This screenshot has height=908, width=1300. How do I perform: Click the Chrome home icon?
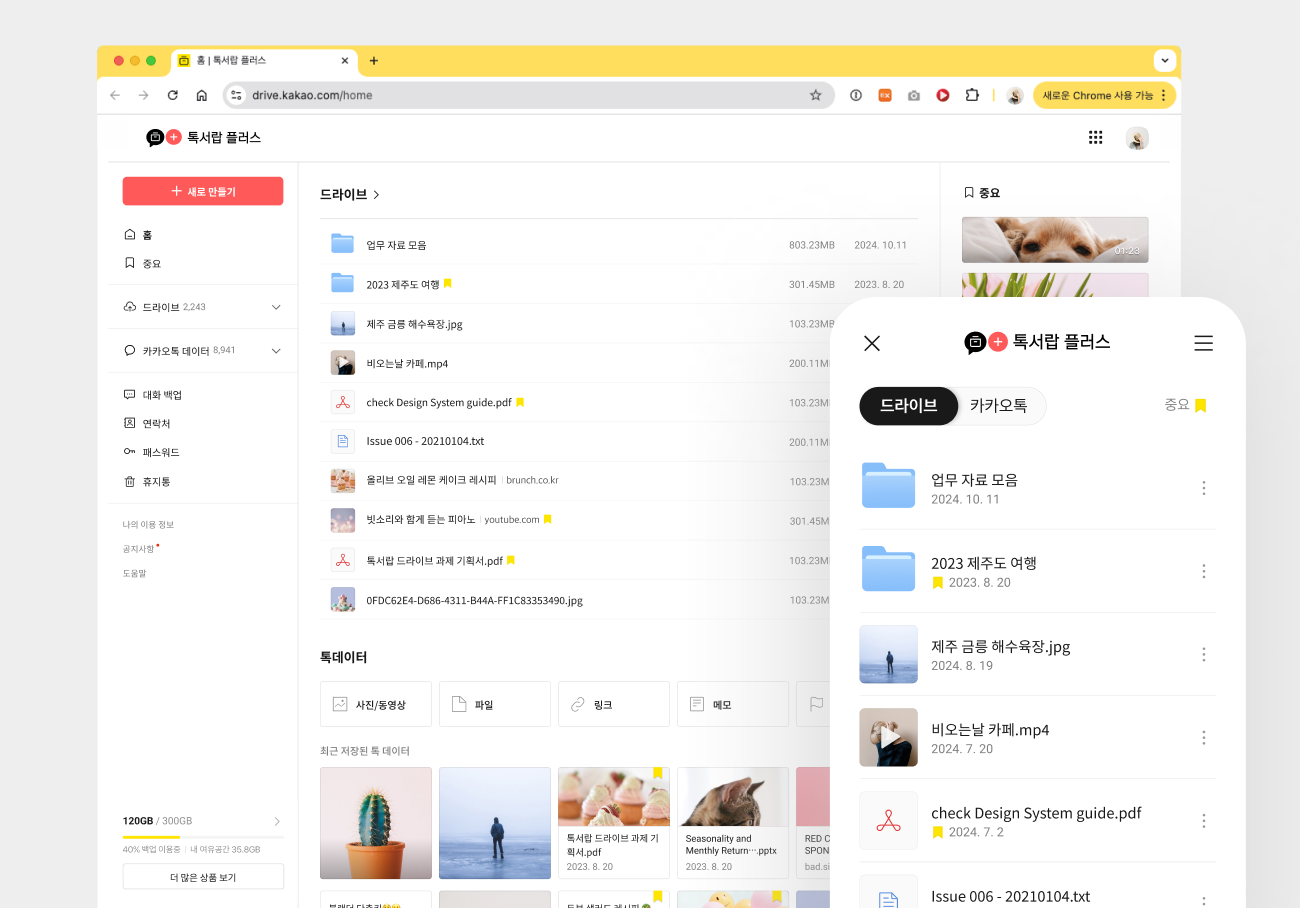[x=201, y=95]
